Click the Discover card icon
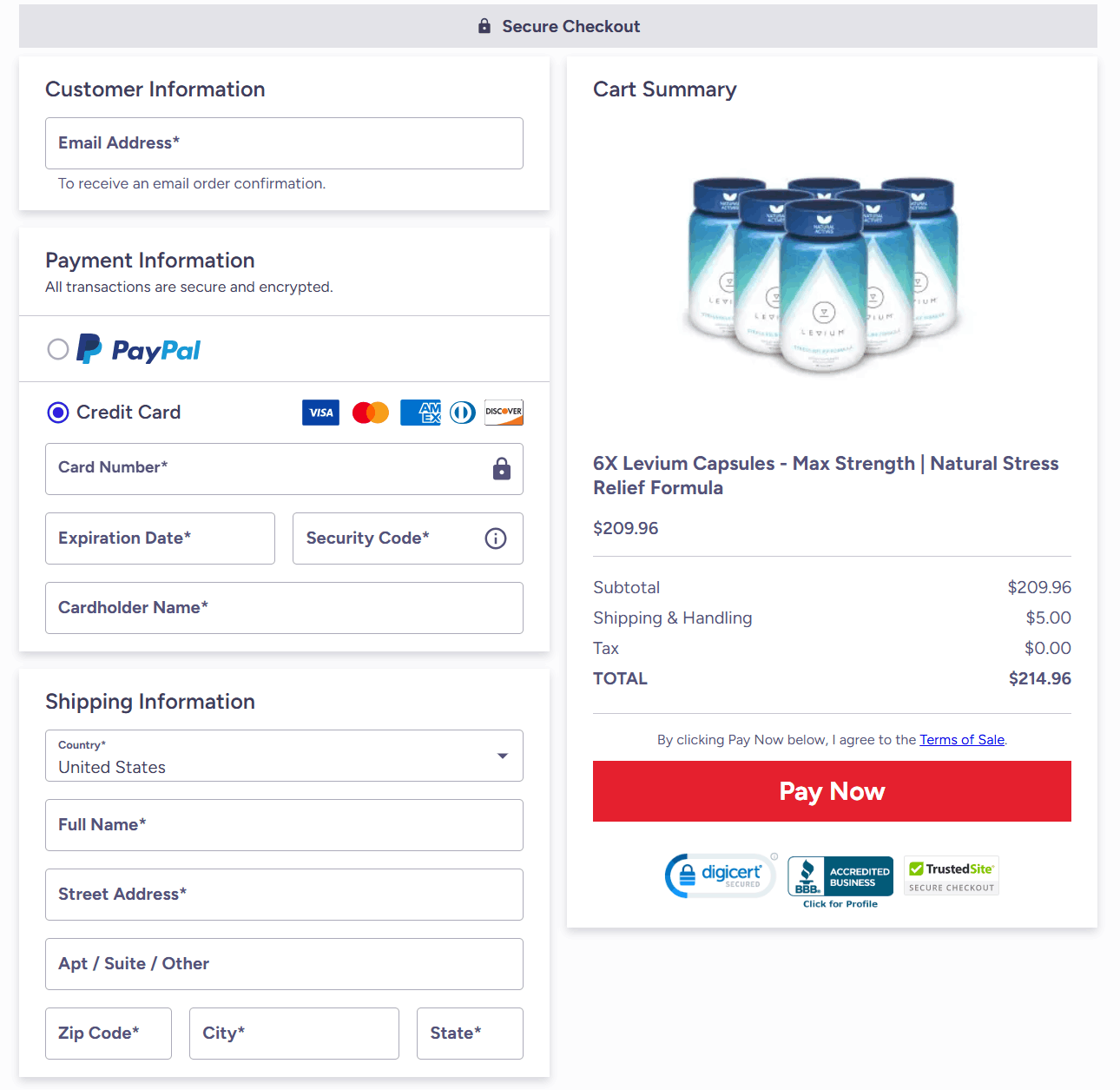Image resolution: width=1120 pixels, height=1090 pixels. point(504,413)
